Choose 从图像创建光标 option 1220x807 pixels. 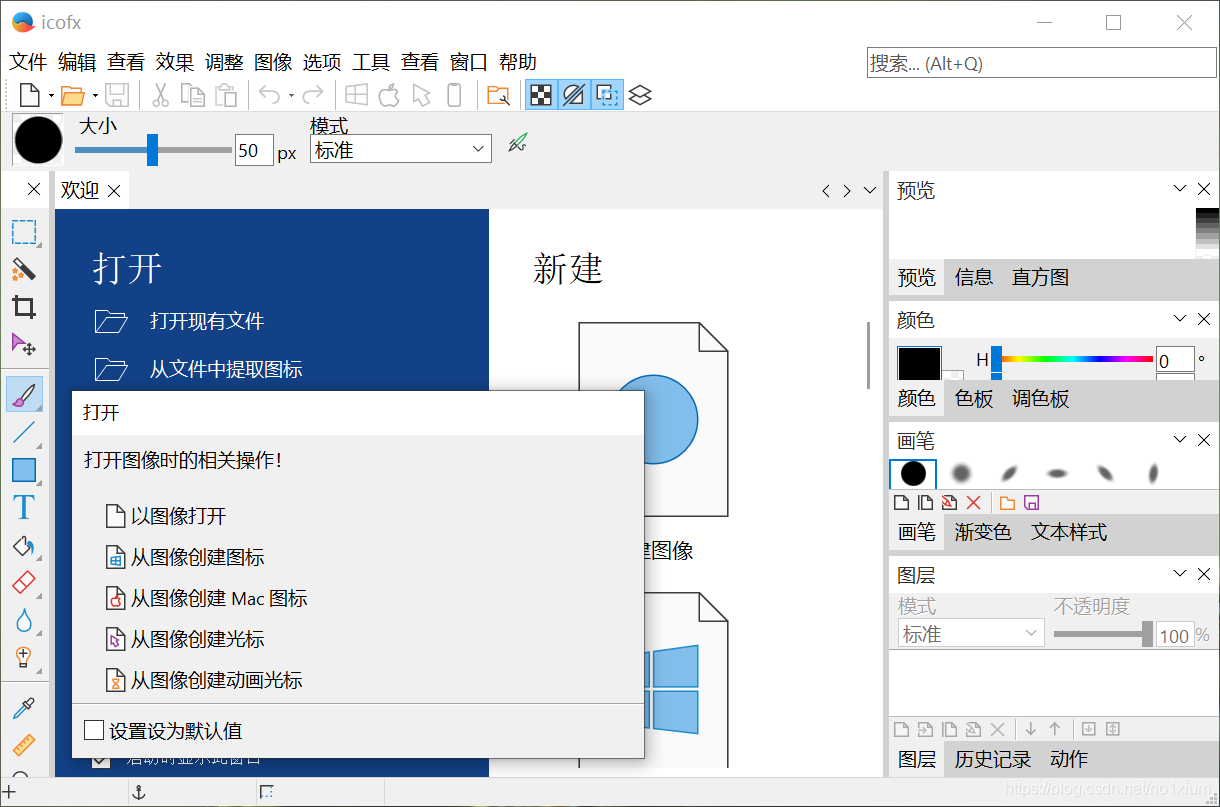click(x=185, y=639)
